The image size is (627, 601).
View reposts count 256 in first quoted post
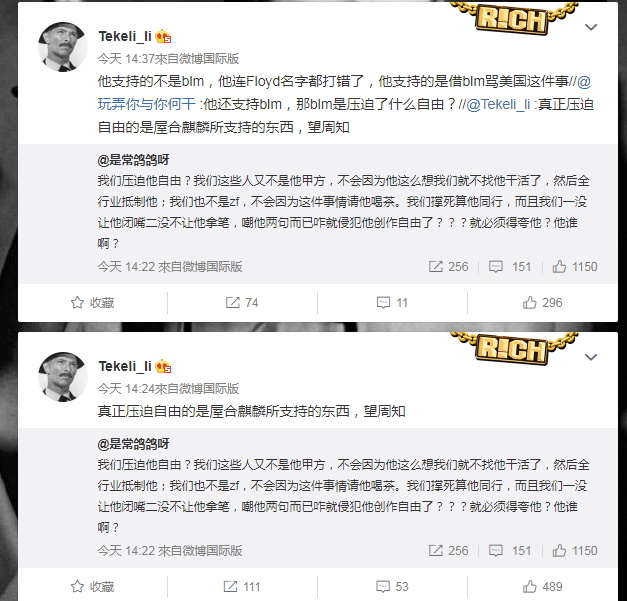pos(448,267)
